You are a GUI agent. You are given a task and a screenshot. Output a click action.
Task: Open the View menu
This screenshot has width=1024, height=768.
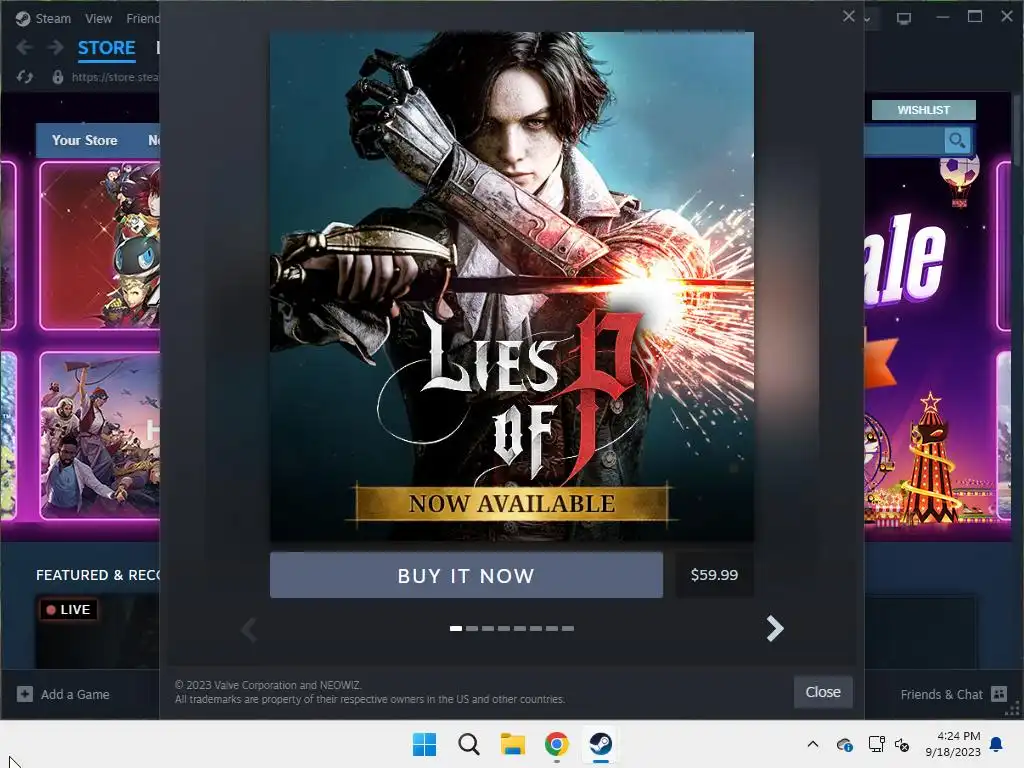tap(99, 19)
